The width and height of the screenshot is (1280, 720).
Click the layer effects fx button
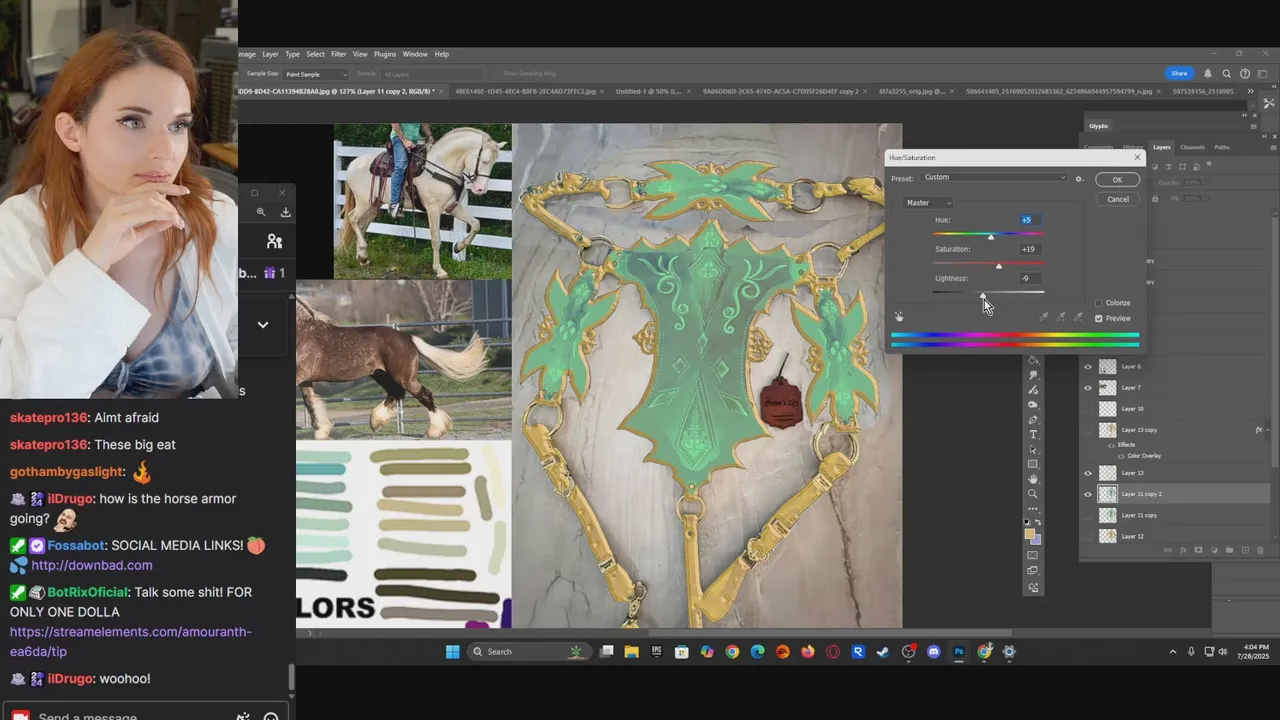(1183, 550)
